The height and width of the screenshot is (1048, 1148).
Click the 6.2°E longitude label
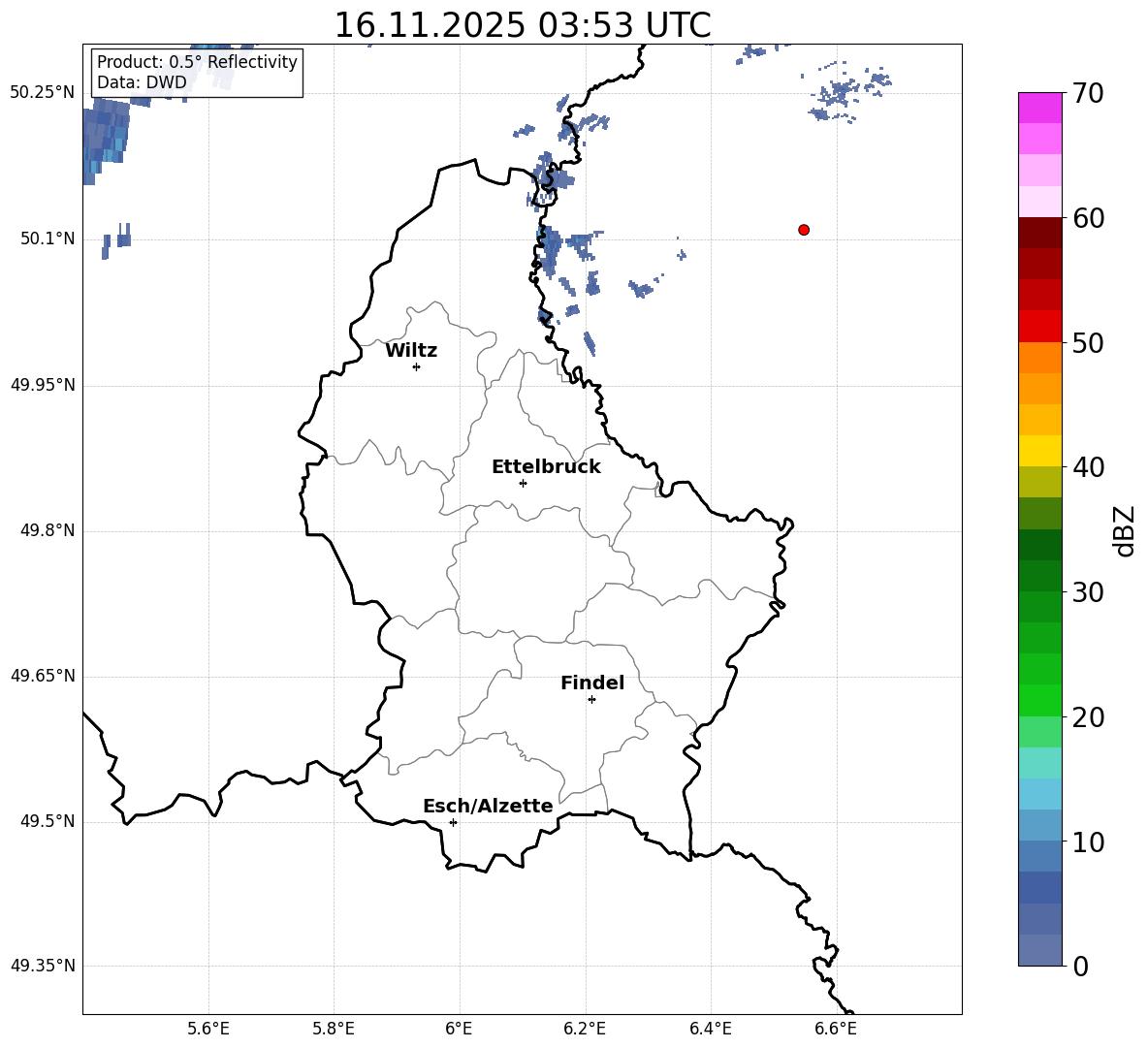click(x=585, y=1029)
